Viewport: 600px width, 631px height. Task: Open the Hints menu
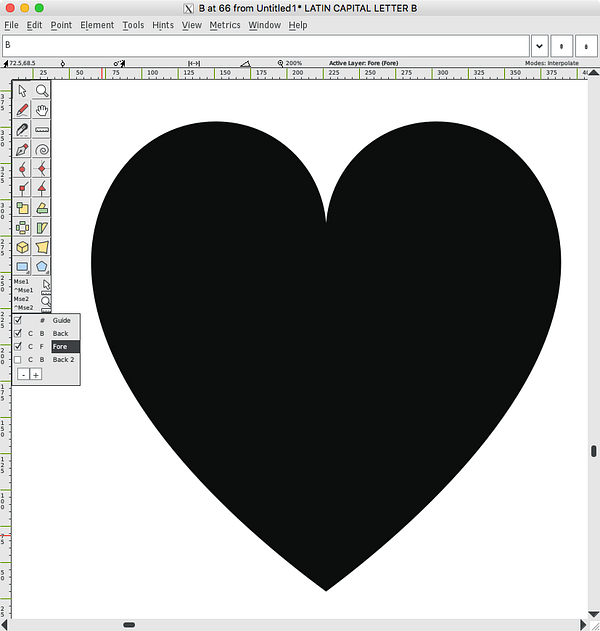click(163, 25)
